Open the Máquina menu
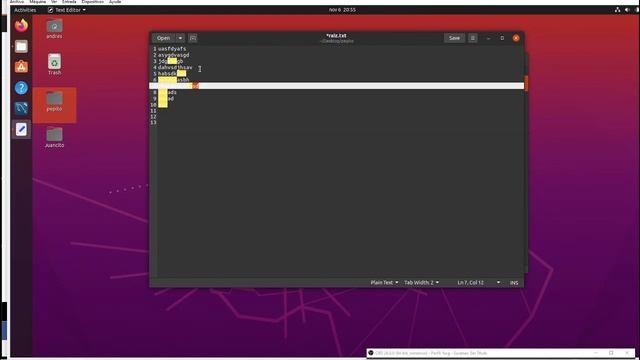The width and height of the screenshot is (640, 360). pyautogui.click(x=38, y=2)
